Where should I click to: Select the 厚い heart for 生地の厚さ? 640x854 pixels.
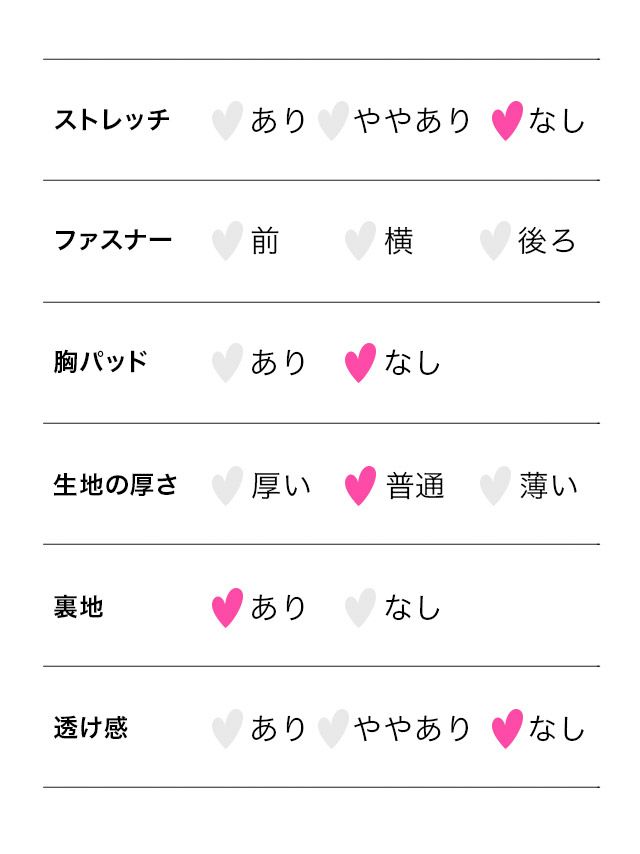[227, 486]
